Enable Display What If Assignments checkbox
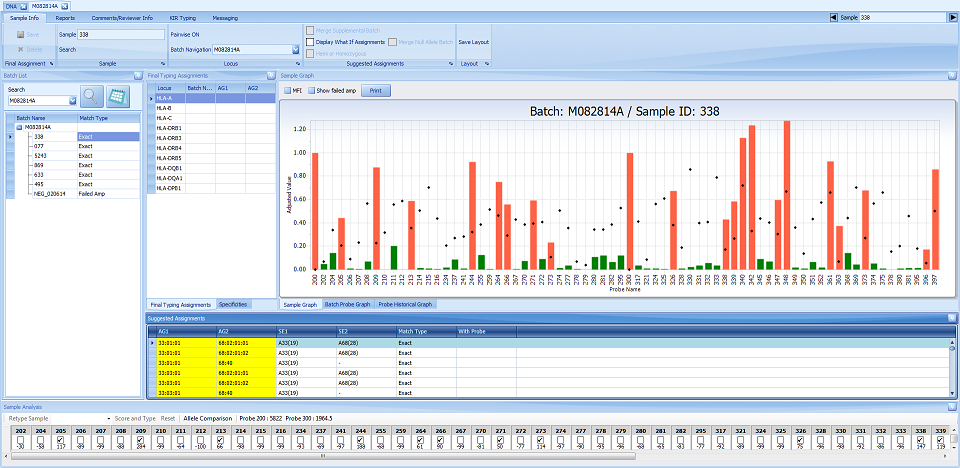 (310, 42)
